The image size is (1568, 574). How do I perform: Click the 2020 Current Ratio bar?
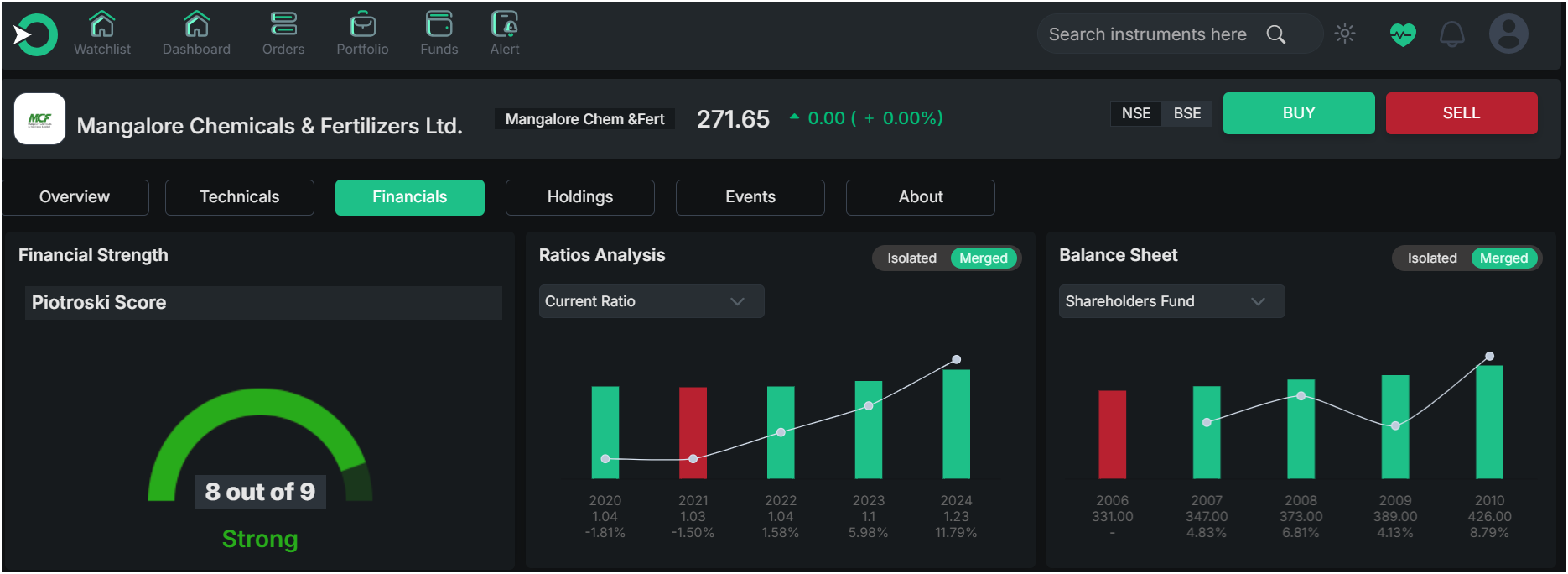[x=605, y=432]
